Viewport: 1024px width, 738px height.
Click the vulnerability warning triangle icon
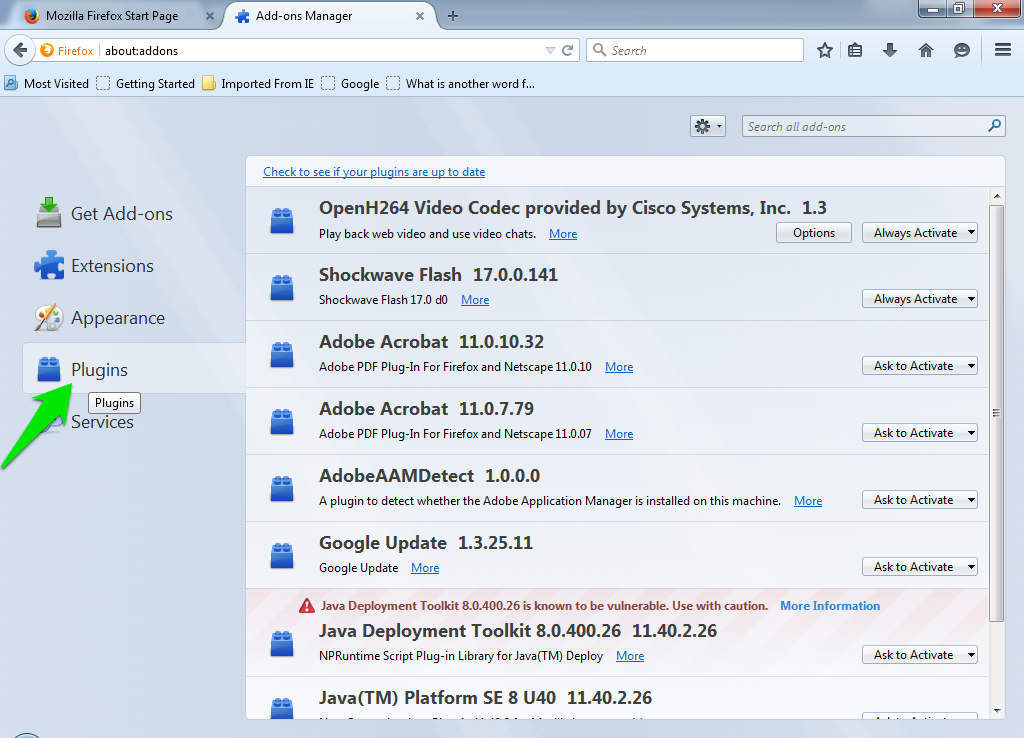pos(306,606)
